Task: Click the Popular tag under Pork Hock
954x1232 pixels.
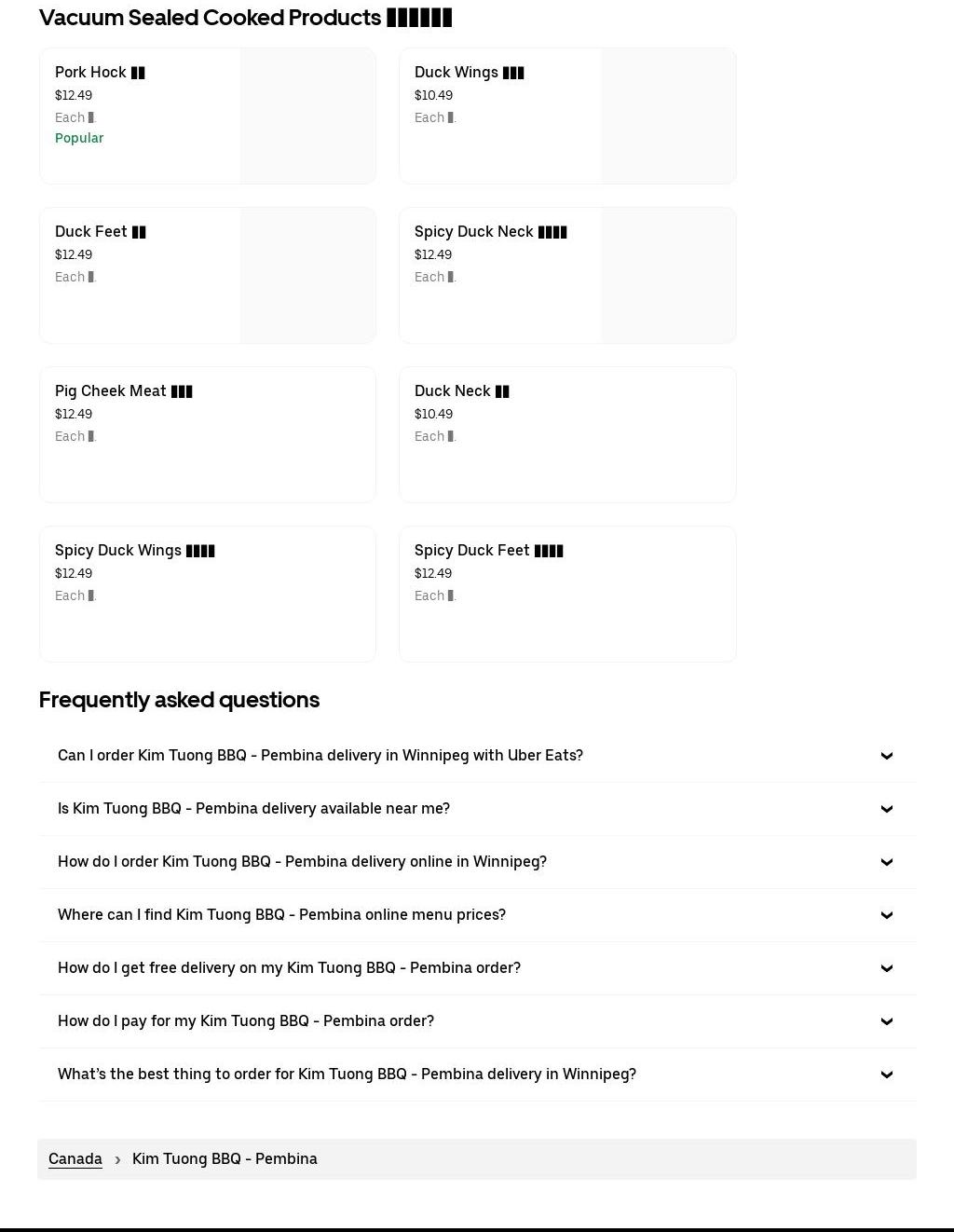Action: [x=79, y=138]
